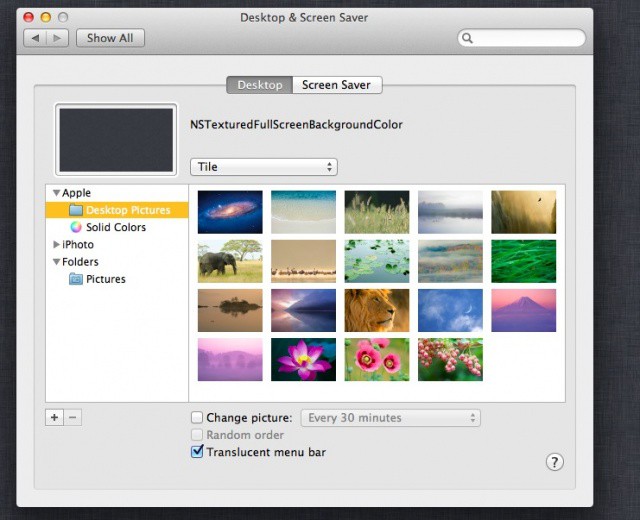The image size is (640, 520).
Task: Click the help question mark button
Action: pos(555,461)
